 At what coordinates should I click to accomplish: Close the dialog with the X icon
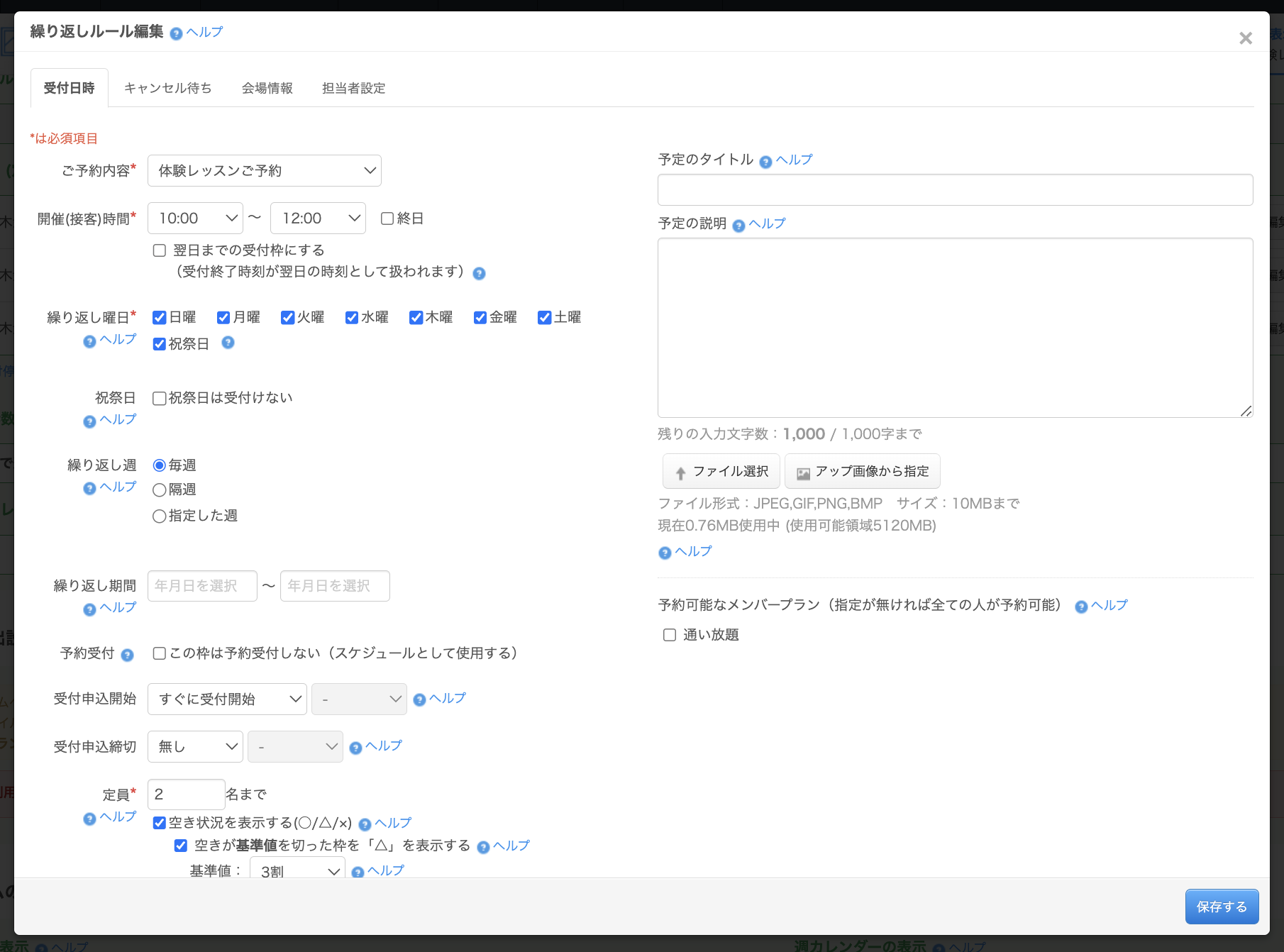tap(1245, 38)
